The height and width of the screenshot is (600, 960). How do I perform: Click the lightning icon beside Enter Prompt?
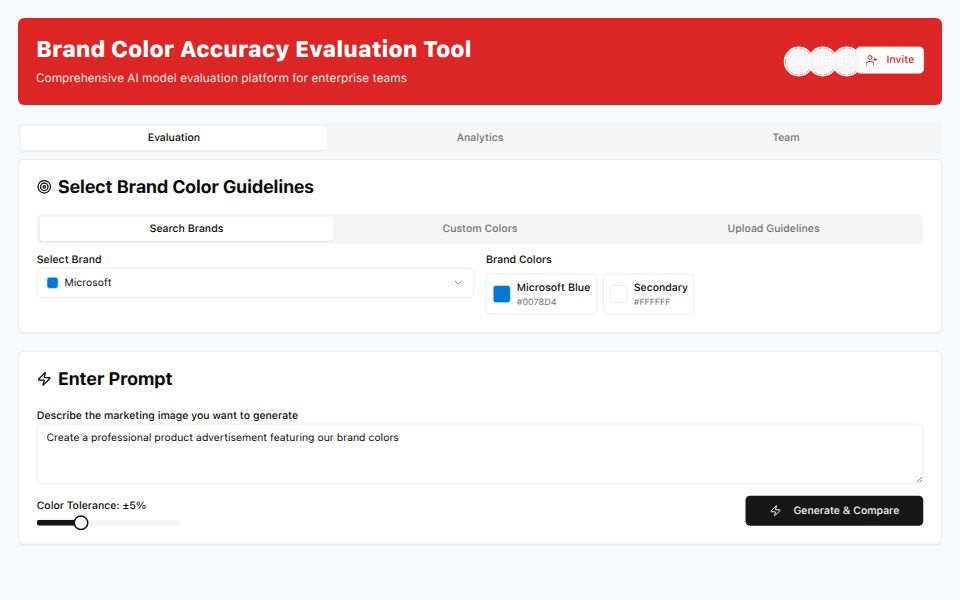click(x=44, y=379)
